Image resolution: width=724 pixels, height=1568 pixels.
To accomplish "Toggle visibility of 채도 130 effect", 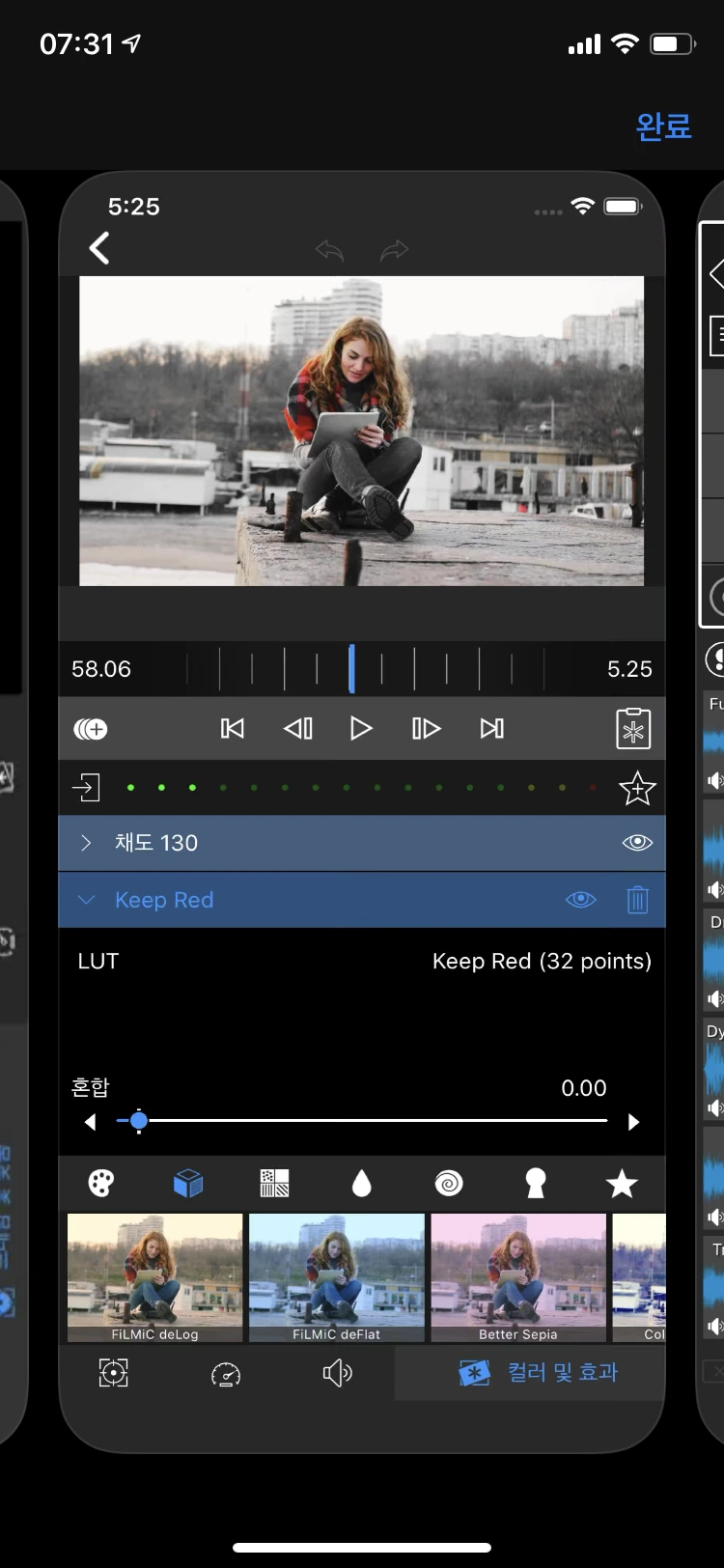I will (x=637, y=843).
